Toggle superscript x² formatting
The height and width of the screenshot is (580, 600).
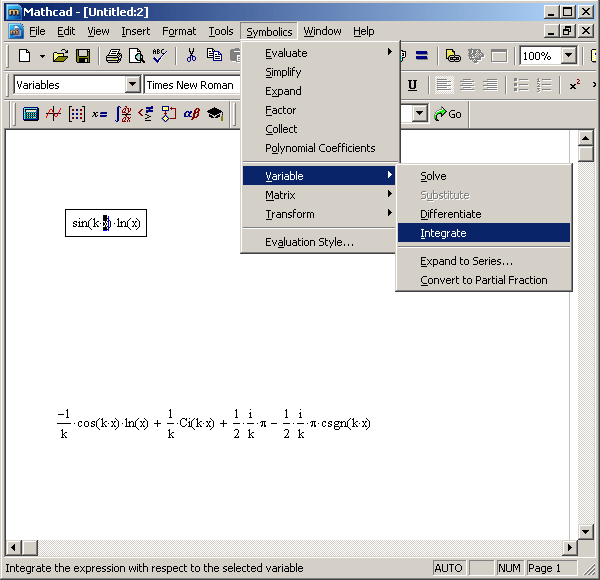[575, 85]
